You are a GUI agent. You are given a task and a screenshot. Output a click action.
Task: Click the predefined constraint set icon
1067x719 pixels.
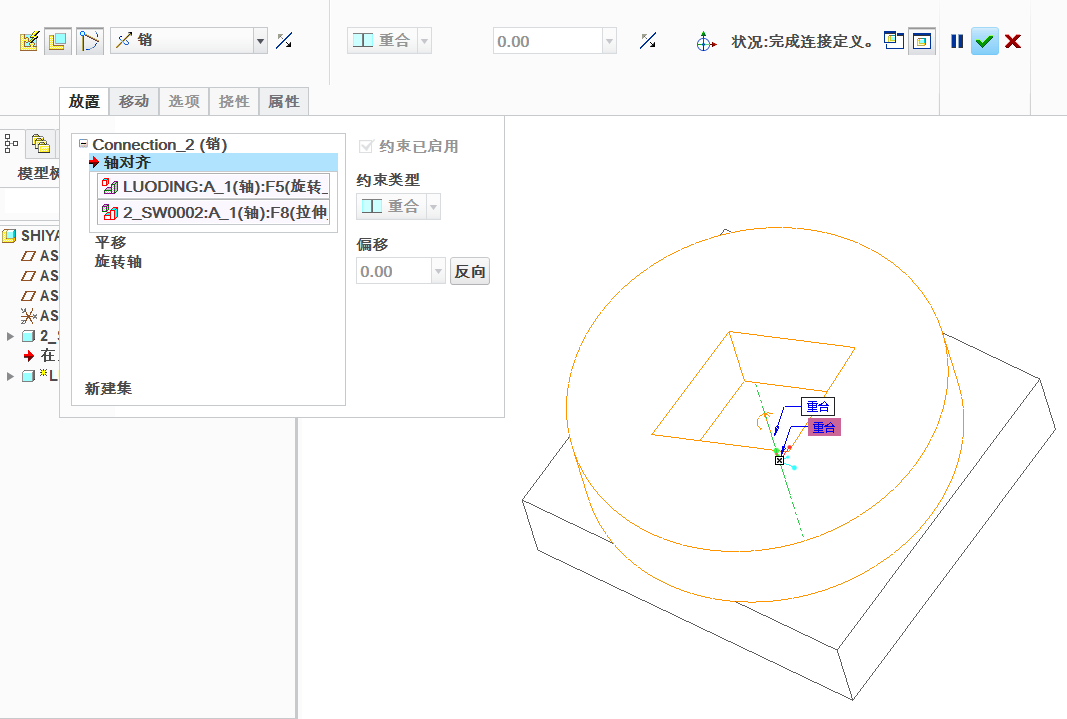pyautogui.click(x=58, y=41)
